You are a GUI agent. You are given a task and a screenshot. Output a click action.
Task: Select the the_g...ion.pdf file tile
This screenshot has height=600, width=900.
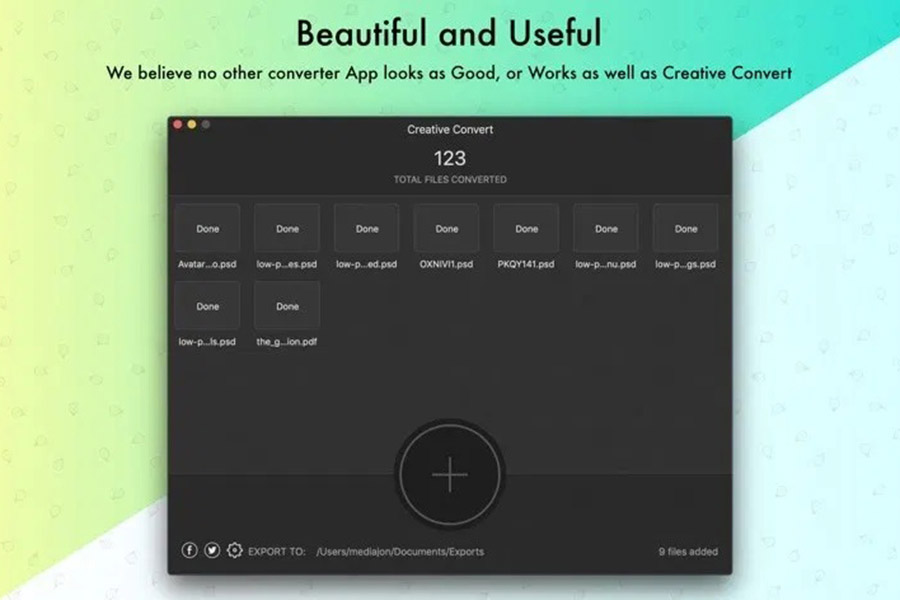click(287, 306)
